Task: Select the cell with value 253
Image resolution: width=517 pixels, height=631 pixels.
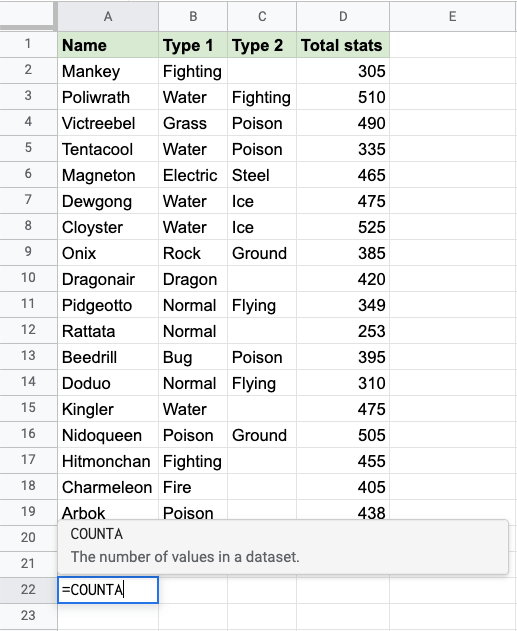Action: pos(343,331)
